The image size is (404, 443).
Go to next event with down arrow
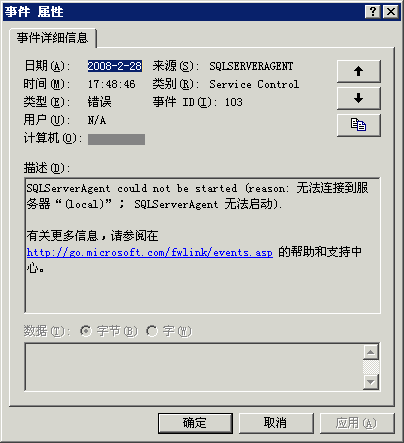coord(359,98)
